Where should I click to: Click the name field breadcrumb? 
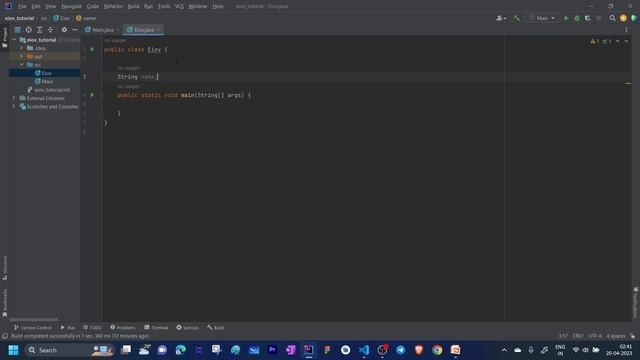pyautogui.click(x=86, y=18)
